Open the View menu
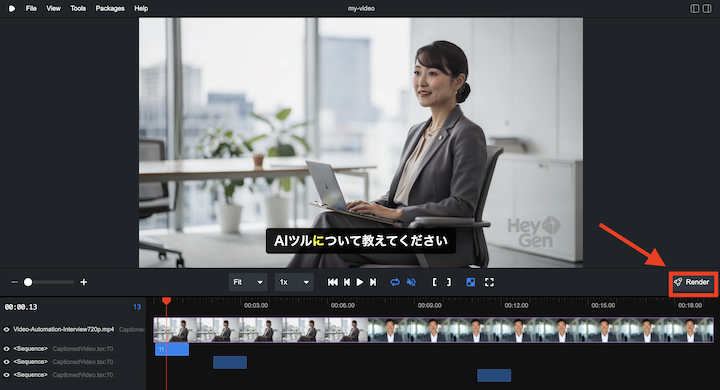 (x=53, y=8)
